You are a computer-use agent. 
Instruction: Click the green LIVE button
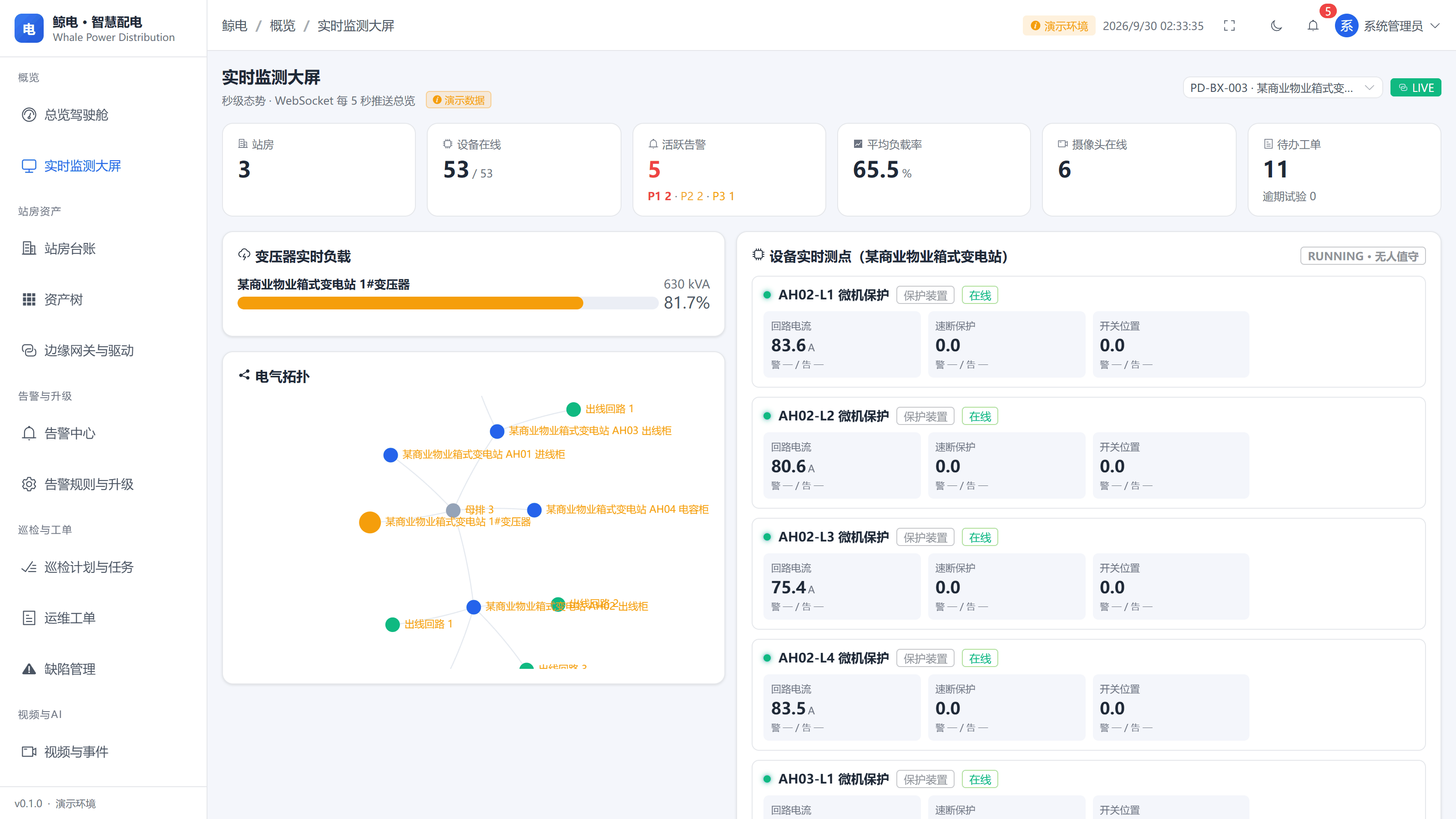tap(1416, 88)
